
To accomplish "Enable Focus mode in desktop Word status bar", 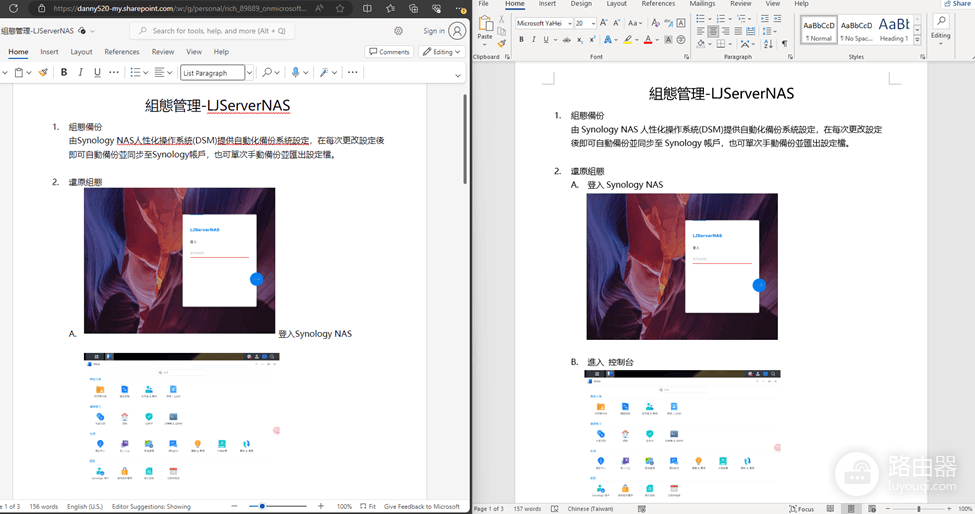I will coord(802,508).
